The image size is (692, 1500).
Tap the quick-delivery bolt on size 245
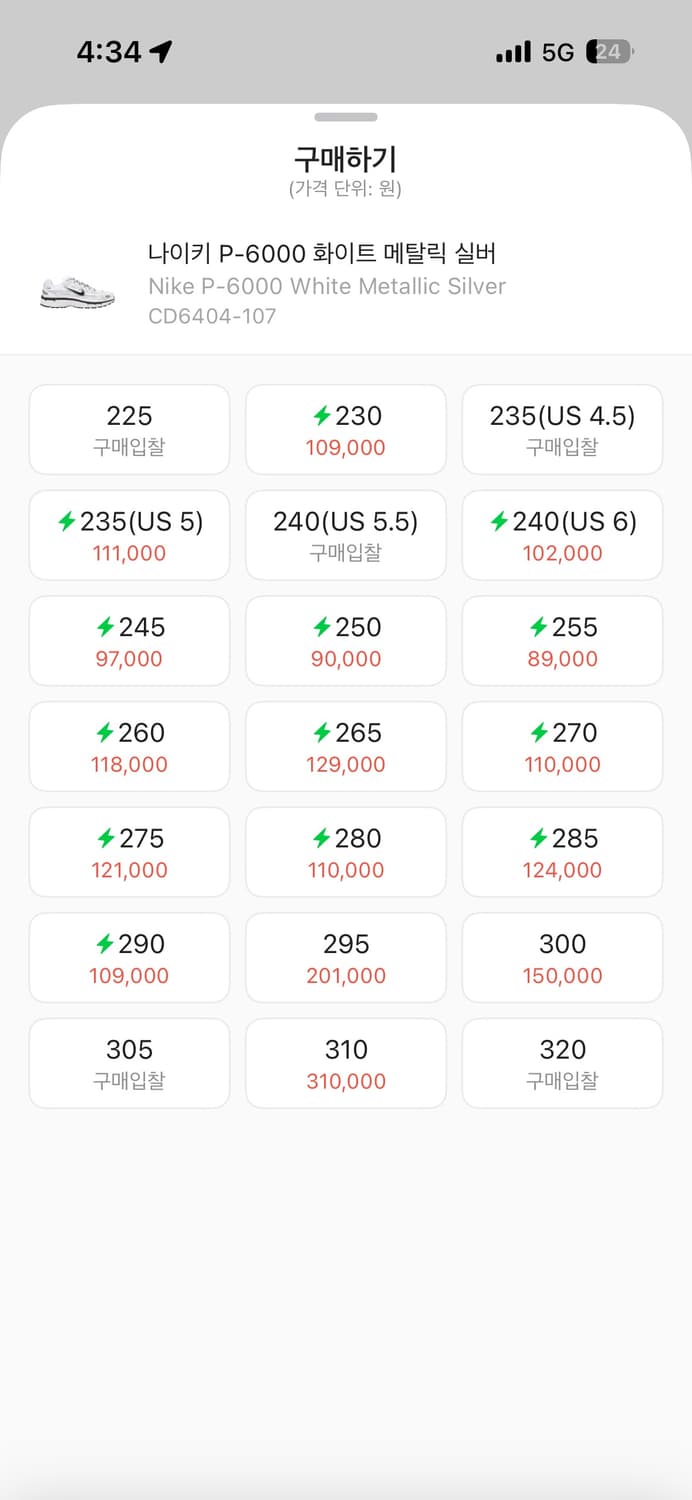pos(105,627)
